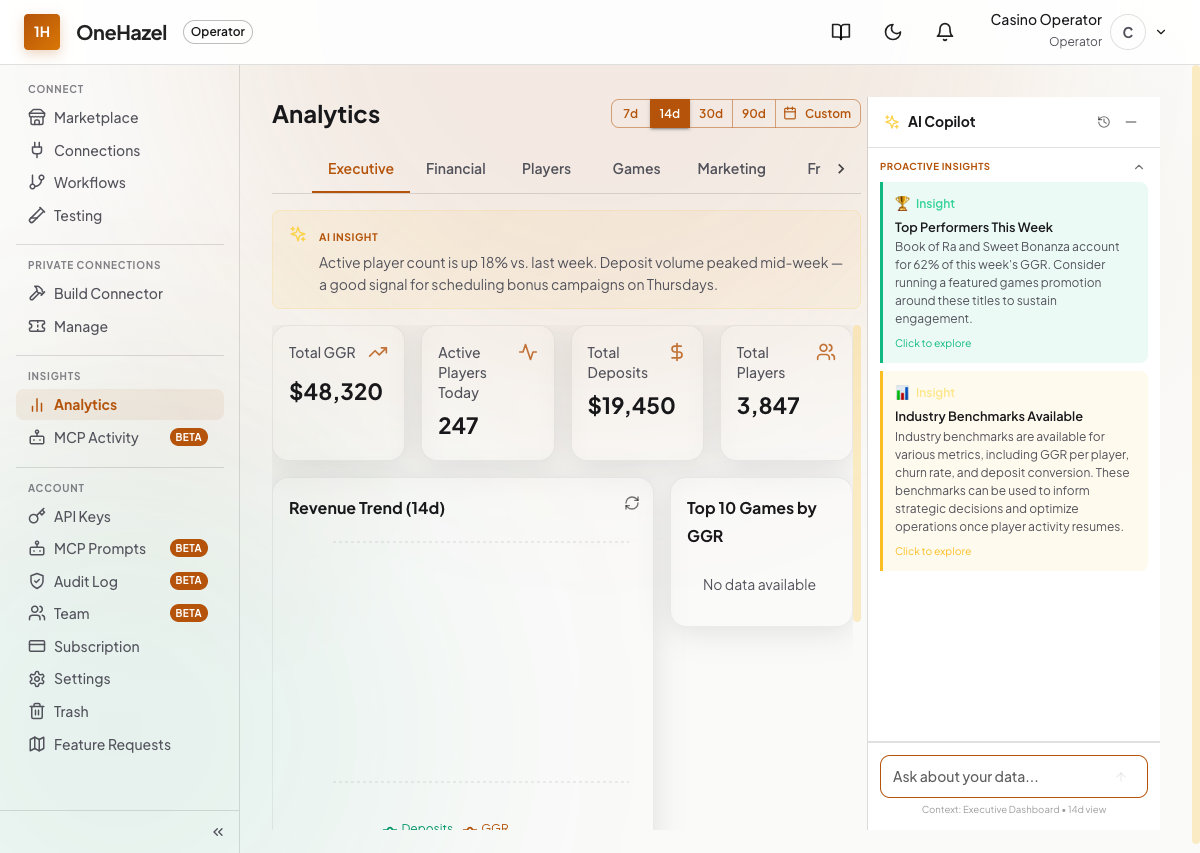Open Testing in the sidebar
This screenshot has width=1200, height=853.
(x=120, y=216)
